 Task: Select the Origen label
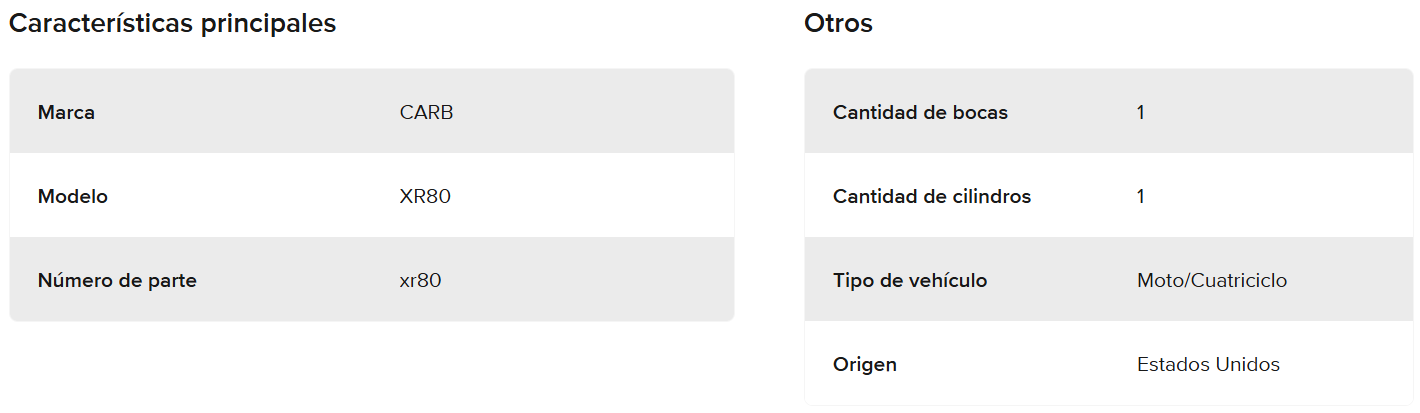coord(864,365)
